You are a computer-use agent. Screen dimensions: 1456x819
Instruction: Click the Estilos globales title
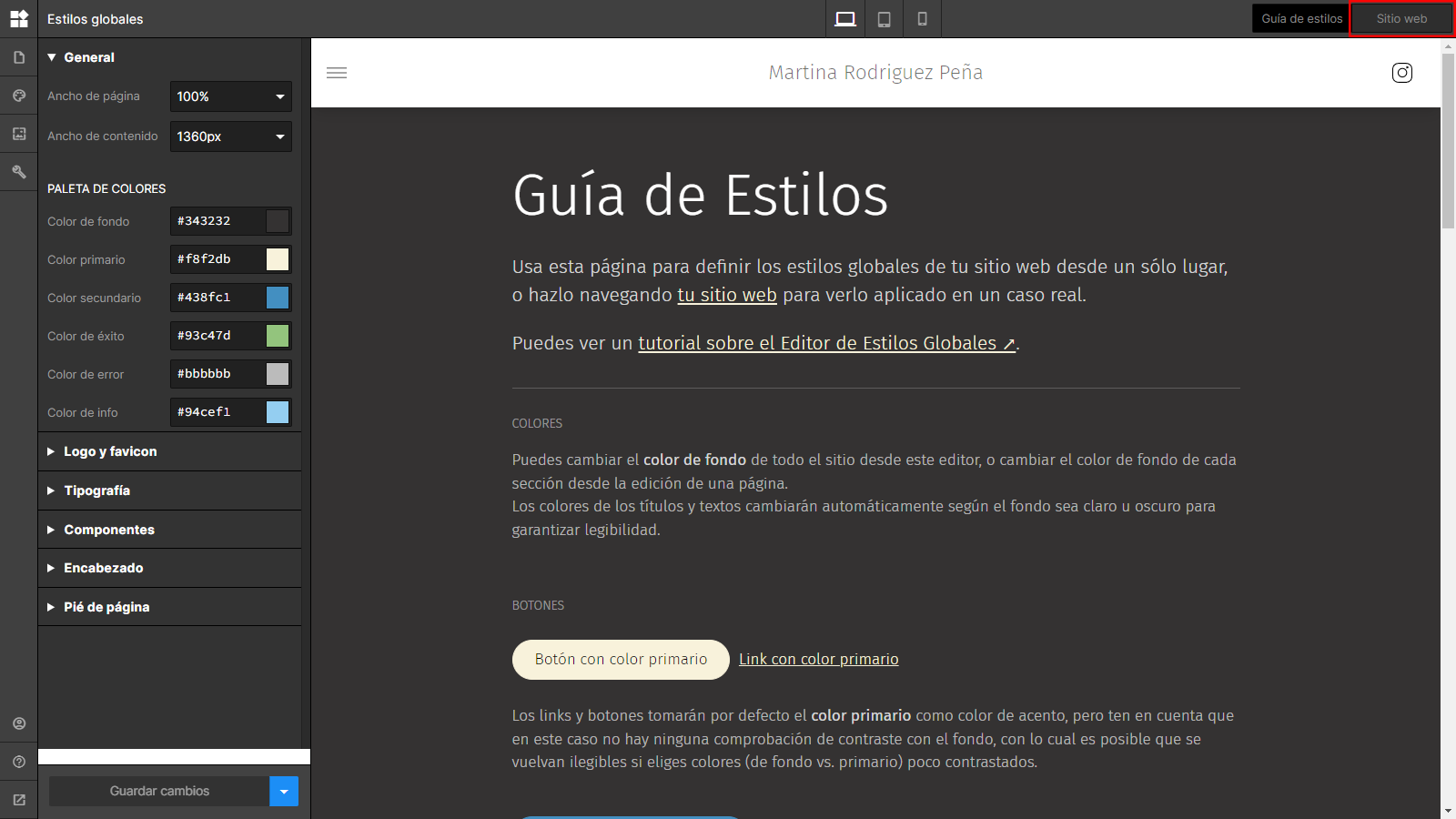(x=96, y=19)
